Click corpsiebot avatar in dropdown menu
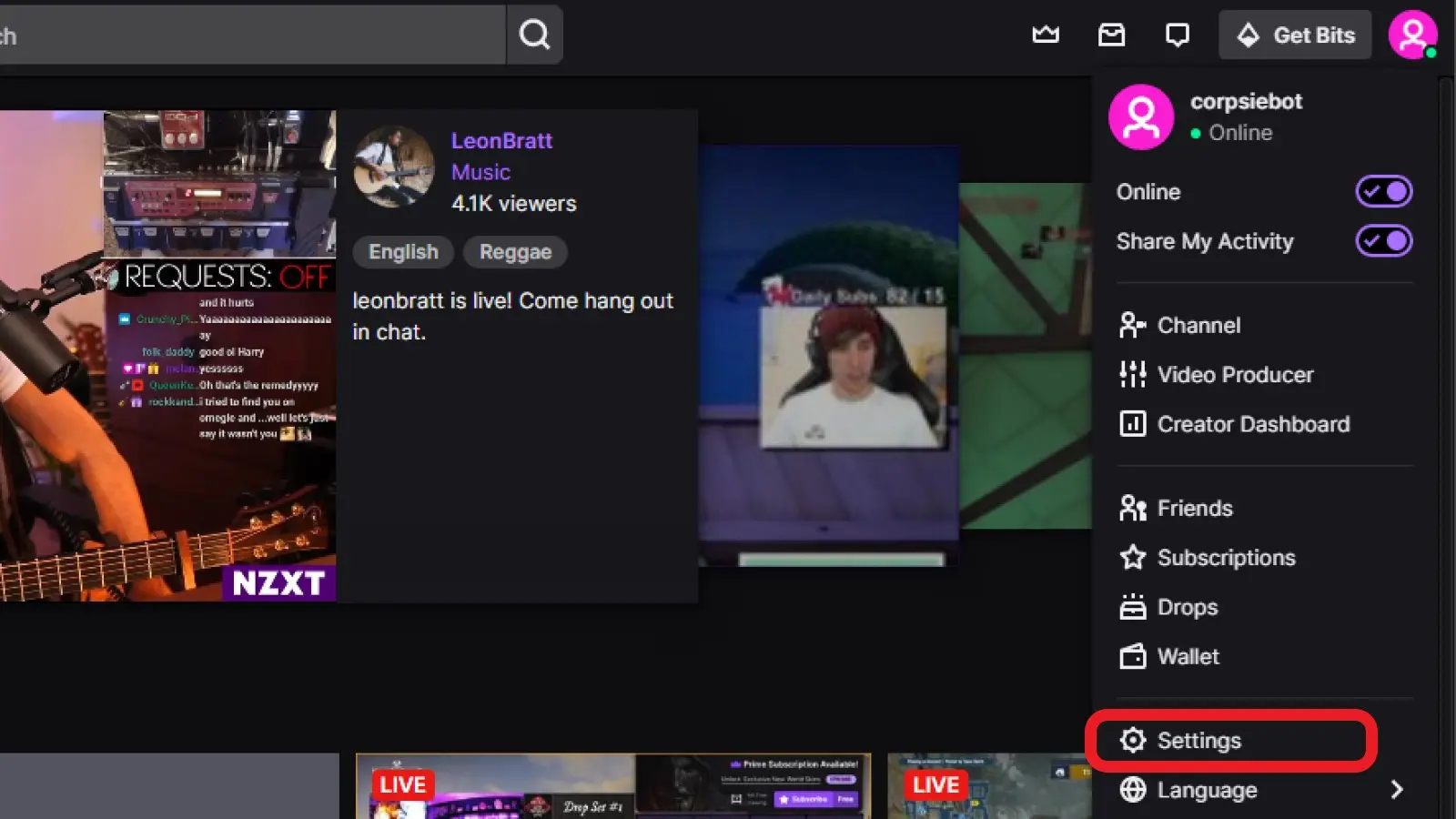Screen dimensions: 1456x819 tap(1141, 116)
